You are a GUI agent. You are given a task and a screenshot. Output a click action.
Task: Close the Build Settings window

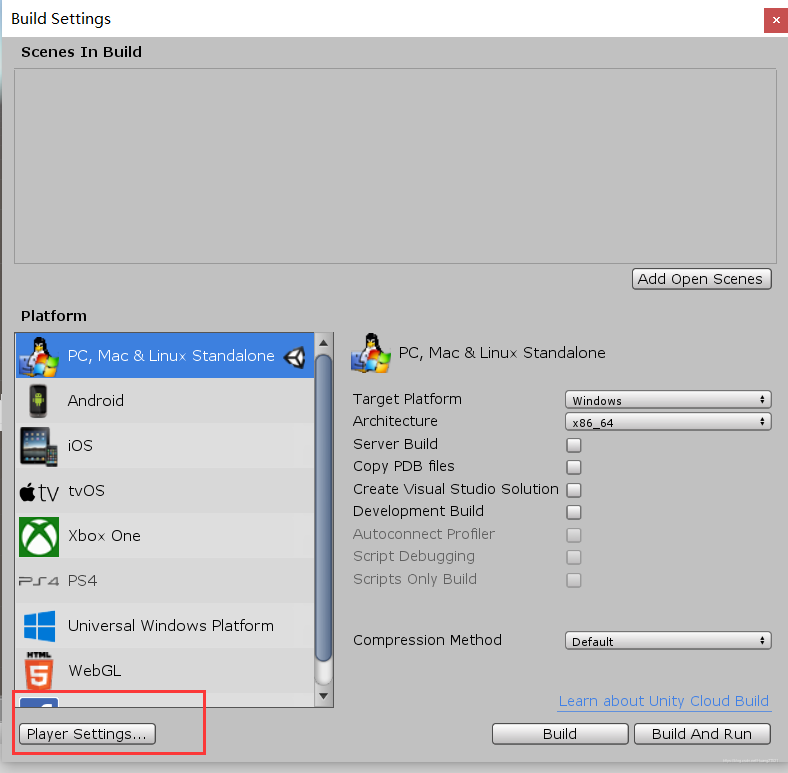pos(775,20)
